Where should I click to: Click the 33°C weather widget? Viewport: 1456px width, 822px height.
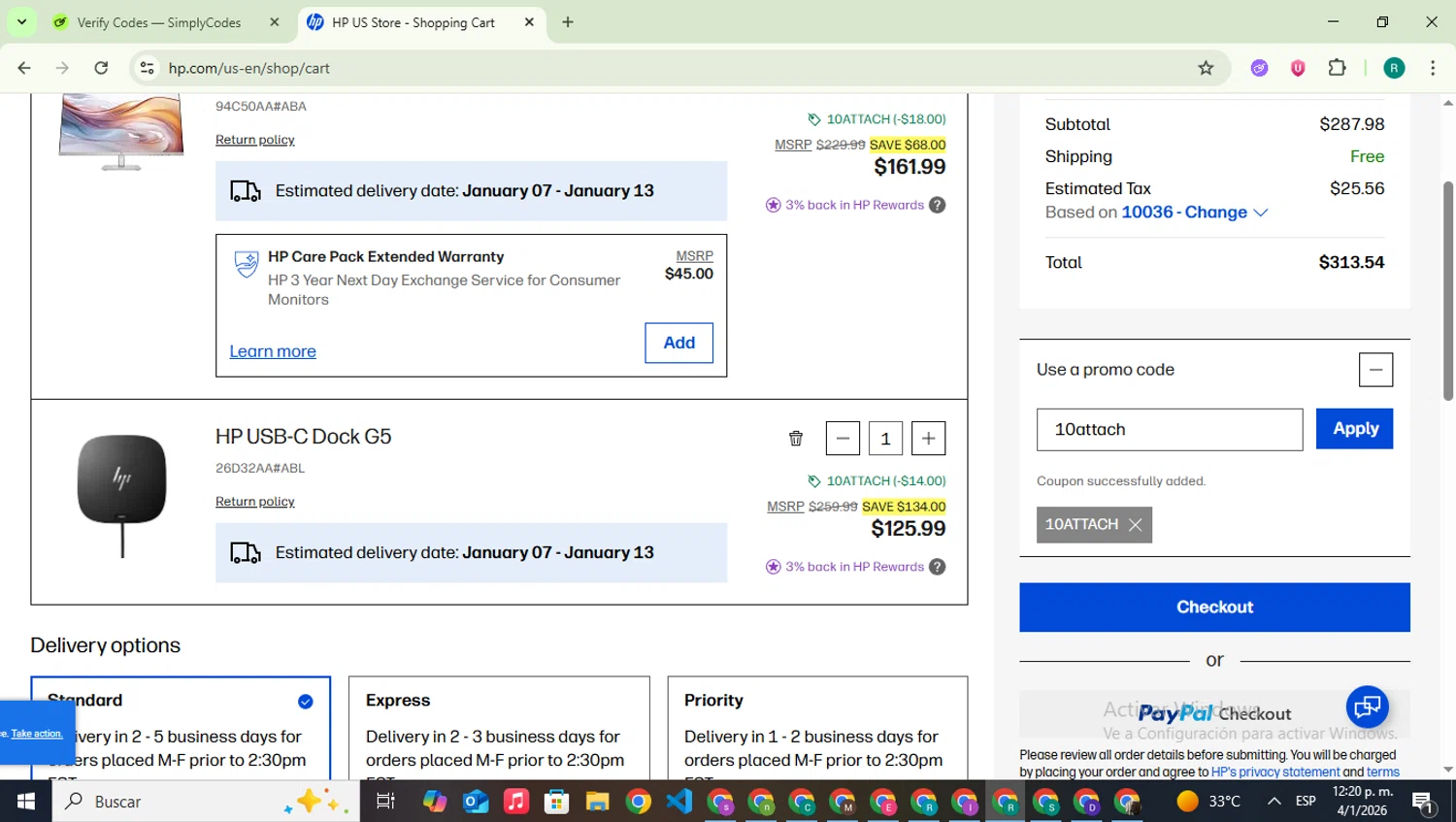[x=1208, y=802]
